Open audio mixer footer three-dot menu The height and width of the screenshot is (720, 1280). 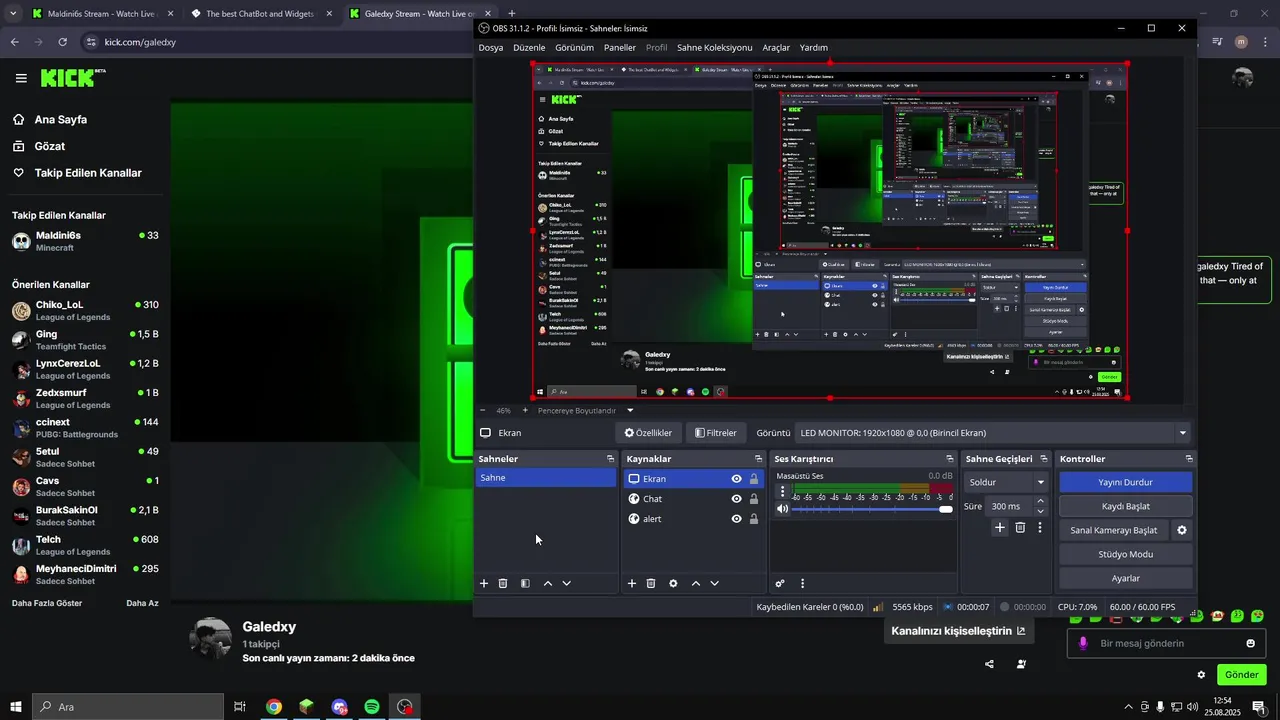[x=802, y=583]
